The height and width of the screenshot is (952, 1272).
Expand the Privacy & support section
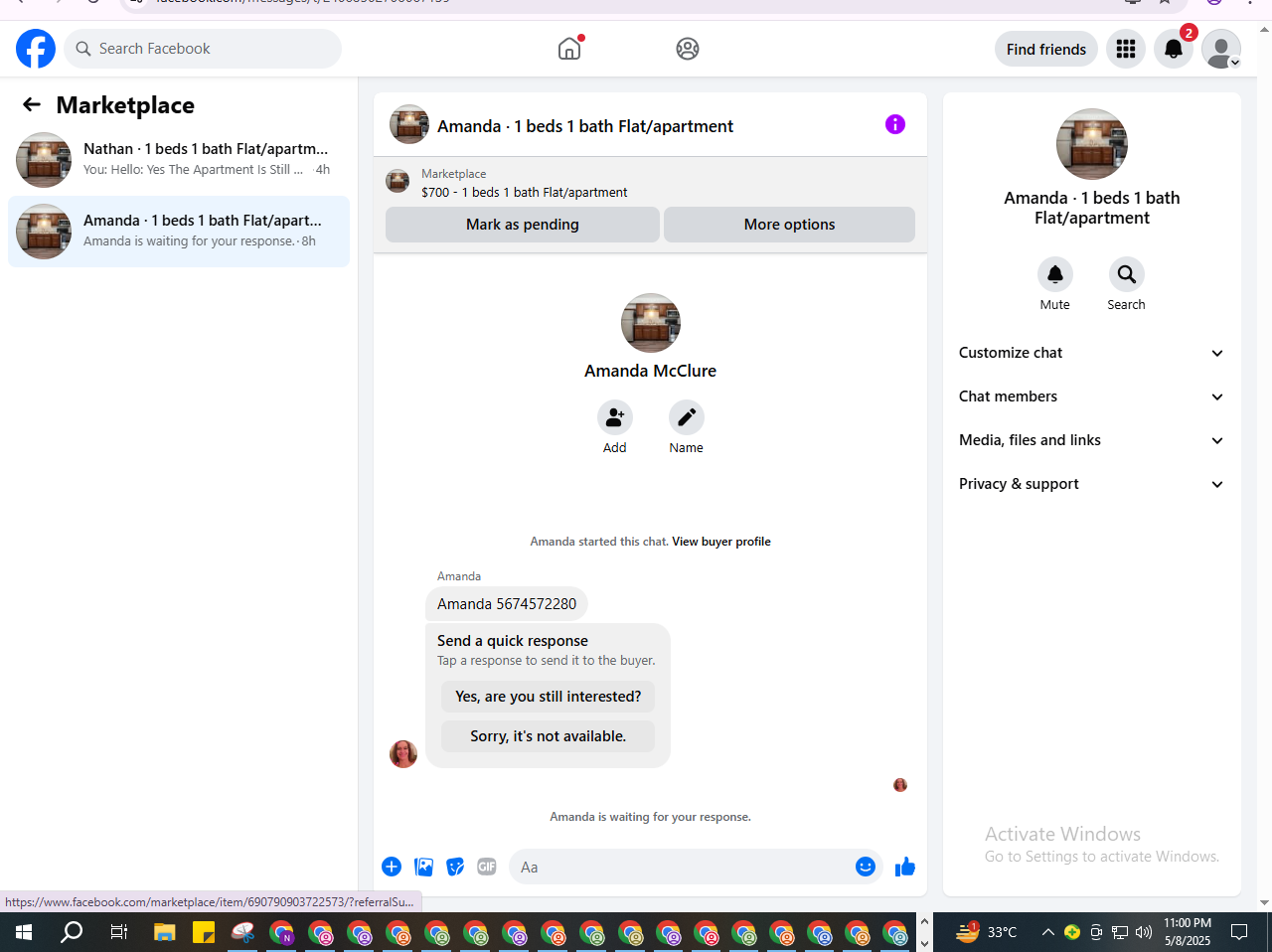(1092, 484)
